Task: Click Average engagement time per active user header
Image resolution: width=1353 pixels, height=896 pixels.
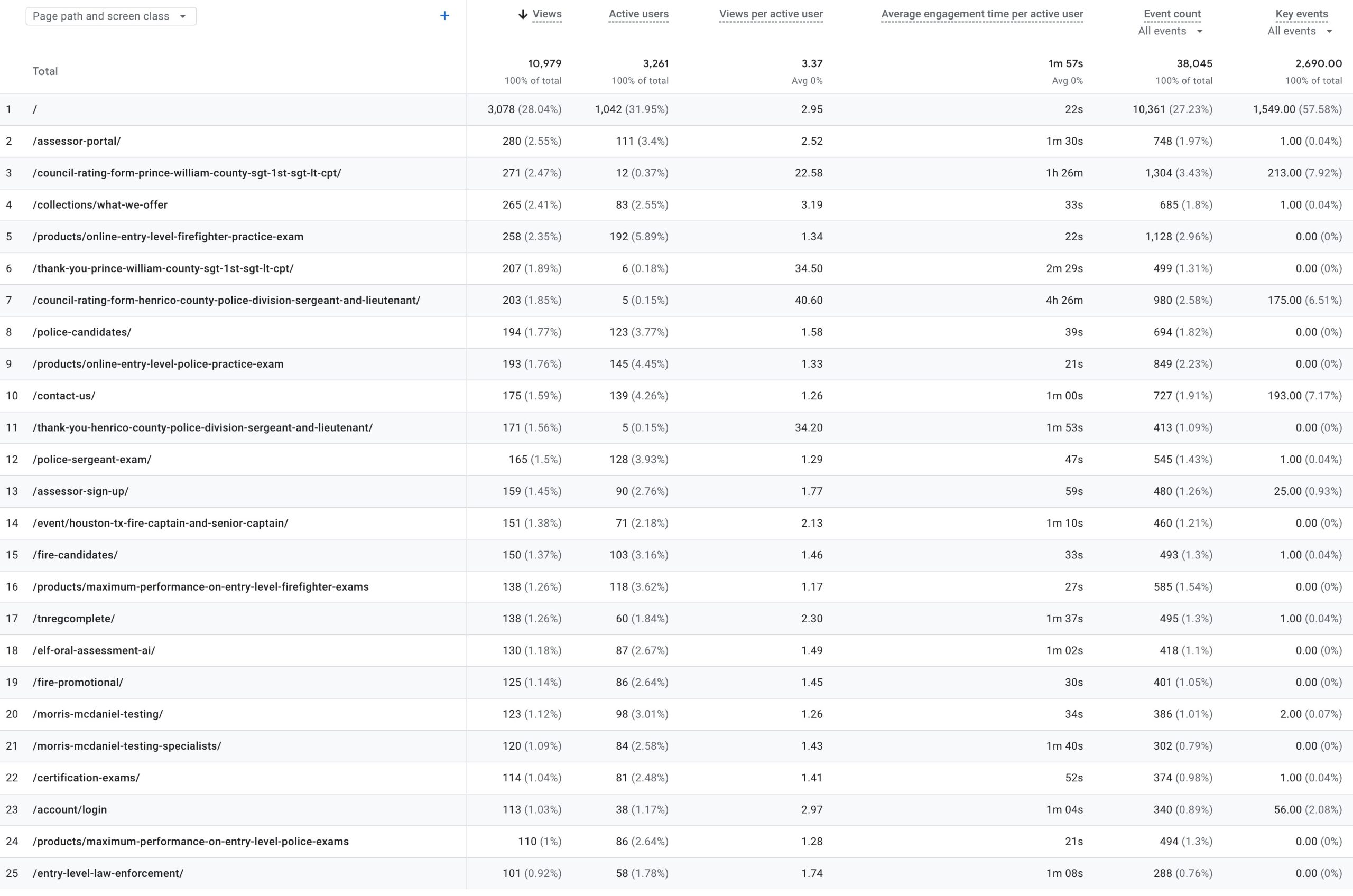Action: [x=981, y=14]
